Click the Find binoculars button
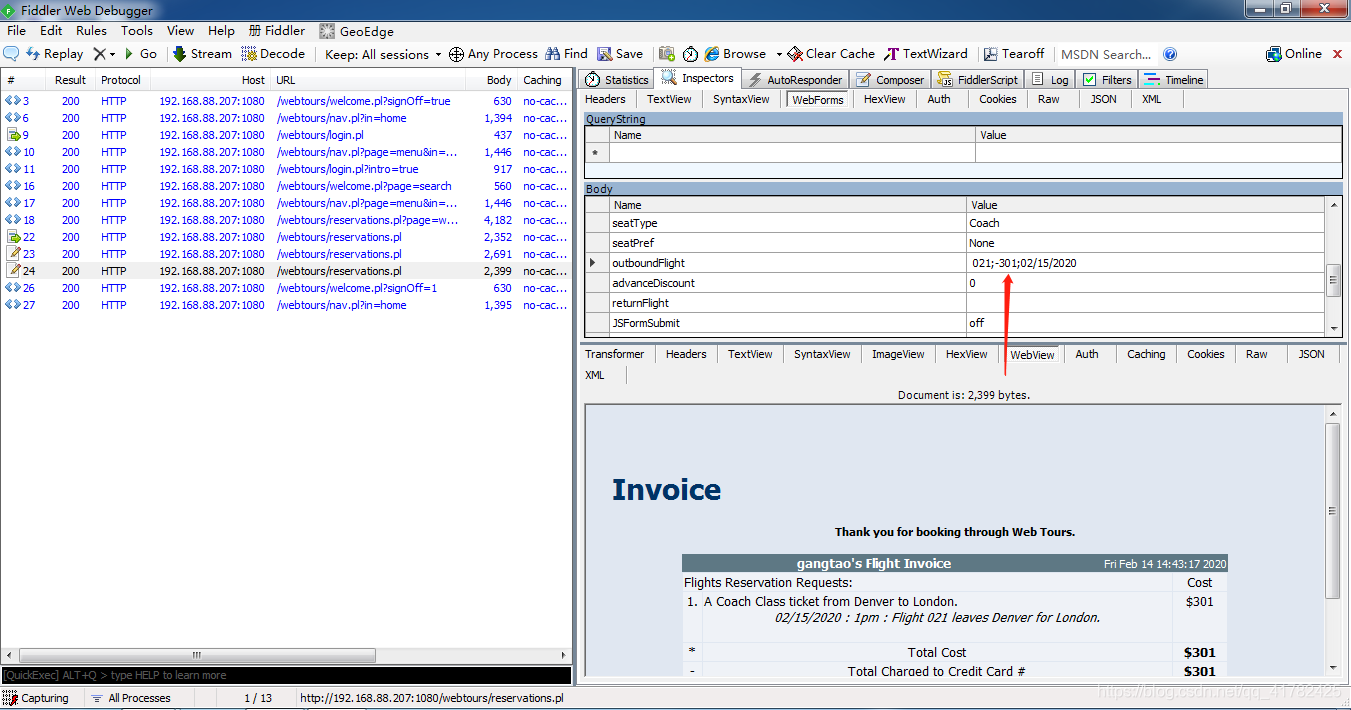This screenshot has width=1351, height=710. (x=566, y=54)
